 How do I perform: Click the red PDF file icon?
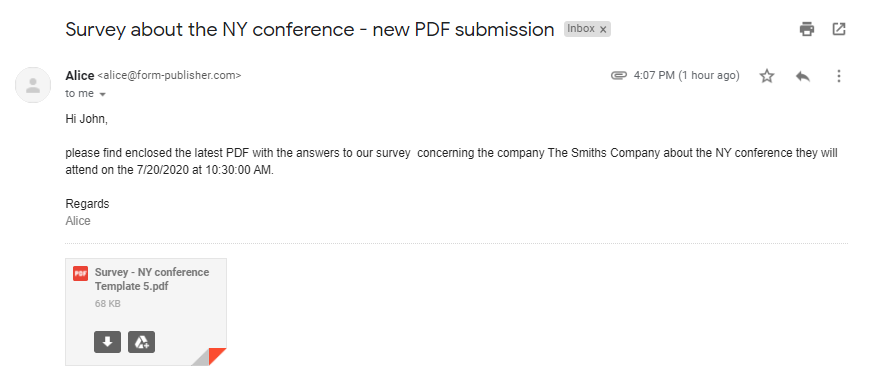[80, 273]
